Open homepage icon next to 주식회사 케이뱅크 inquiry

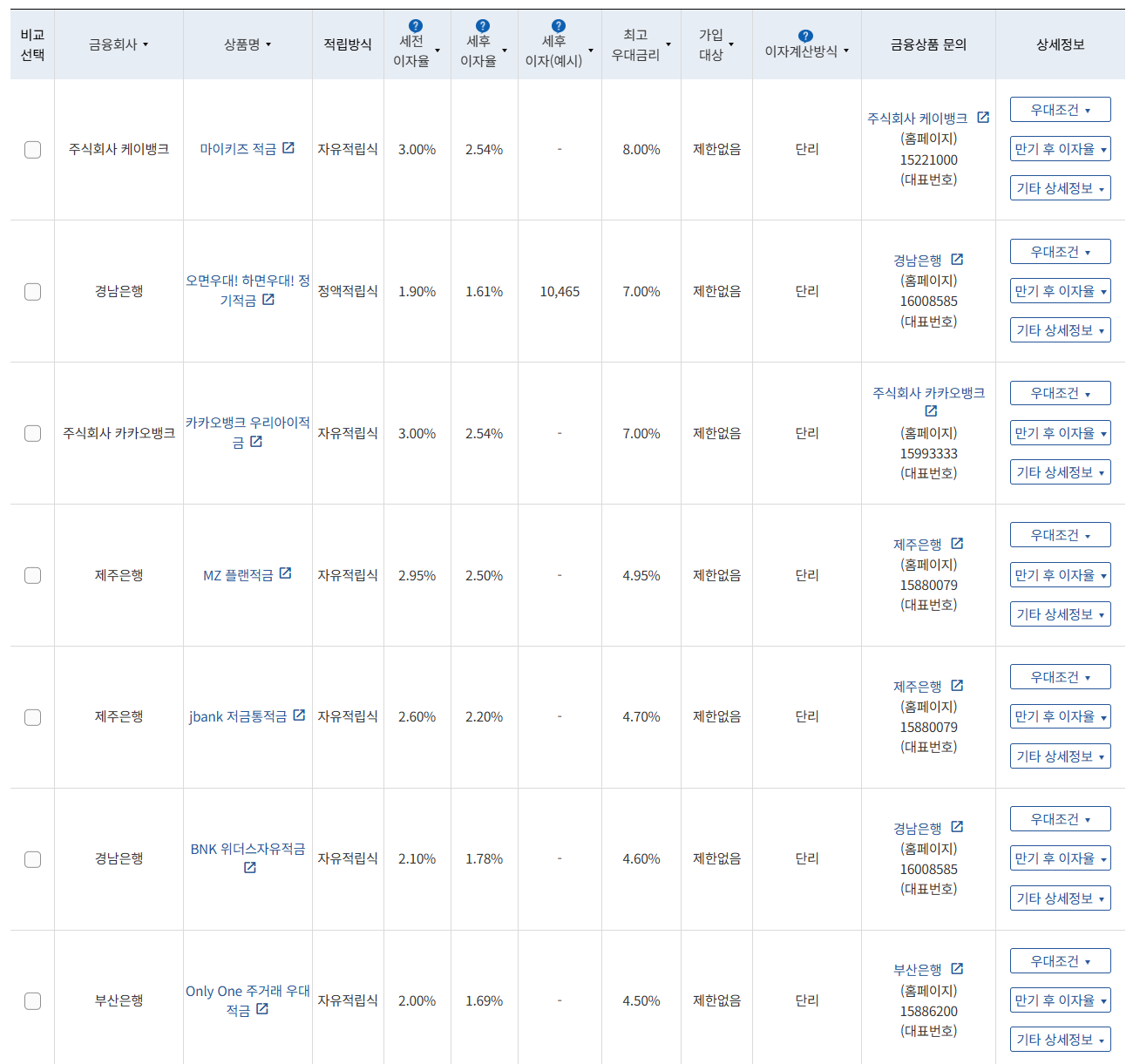(983, 117)
